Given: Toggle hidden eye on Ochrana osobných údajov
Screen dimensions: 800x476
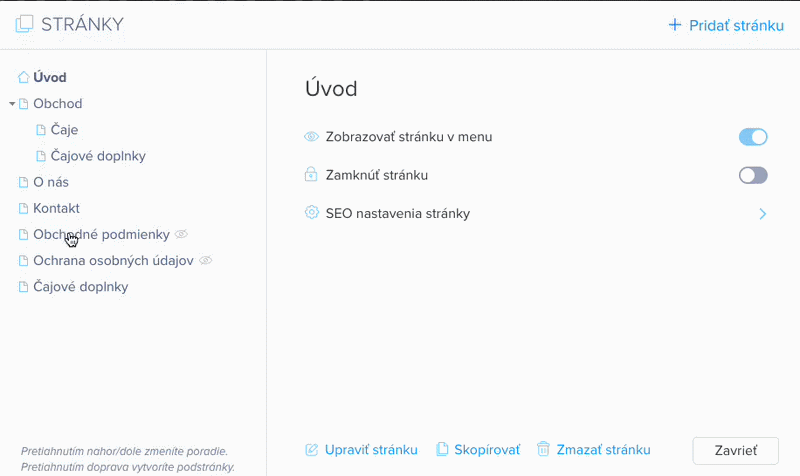Looking at the screenshot, I should [206, 260].
